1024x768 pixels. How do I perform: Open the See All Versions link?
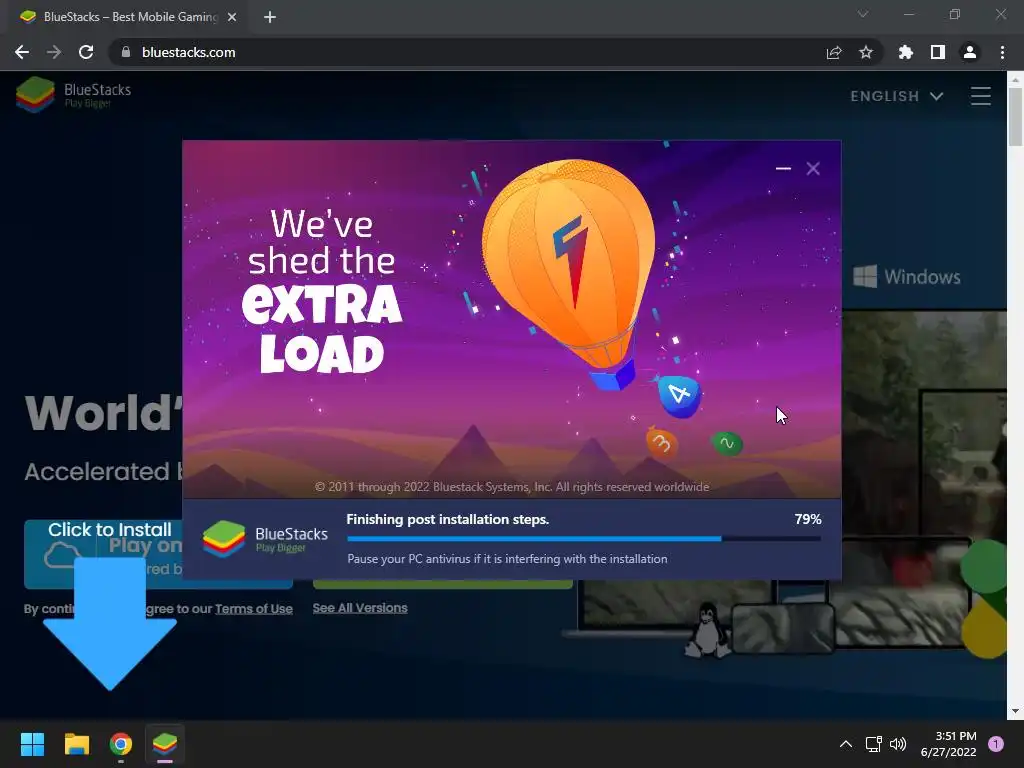(360, 608)
